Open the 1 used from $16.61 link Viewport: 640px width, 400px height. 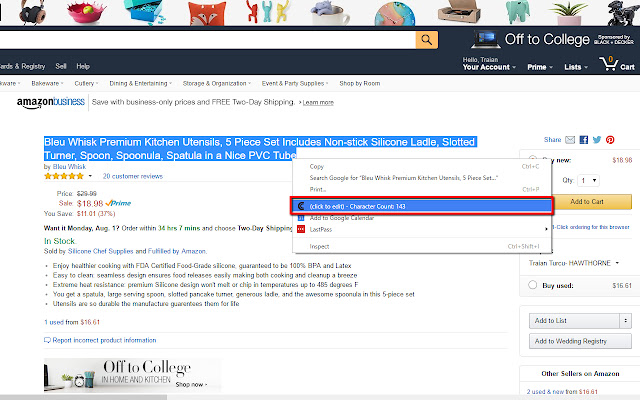click(72, 322)
